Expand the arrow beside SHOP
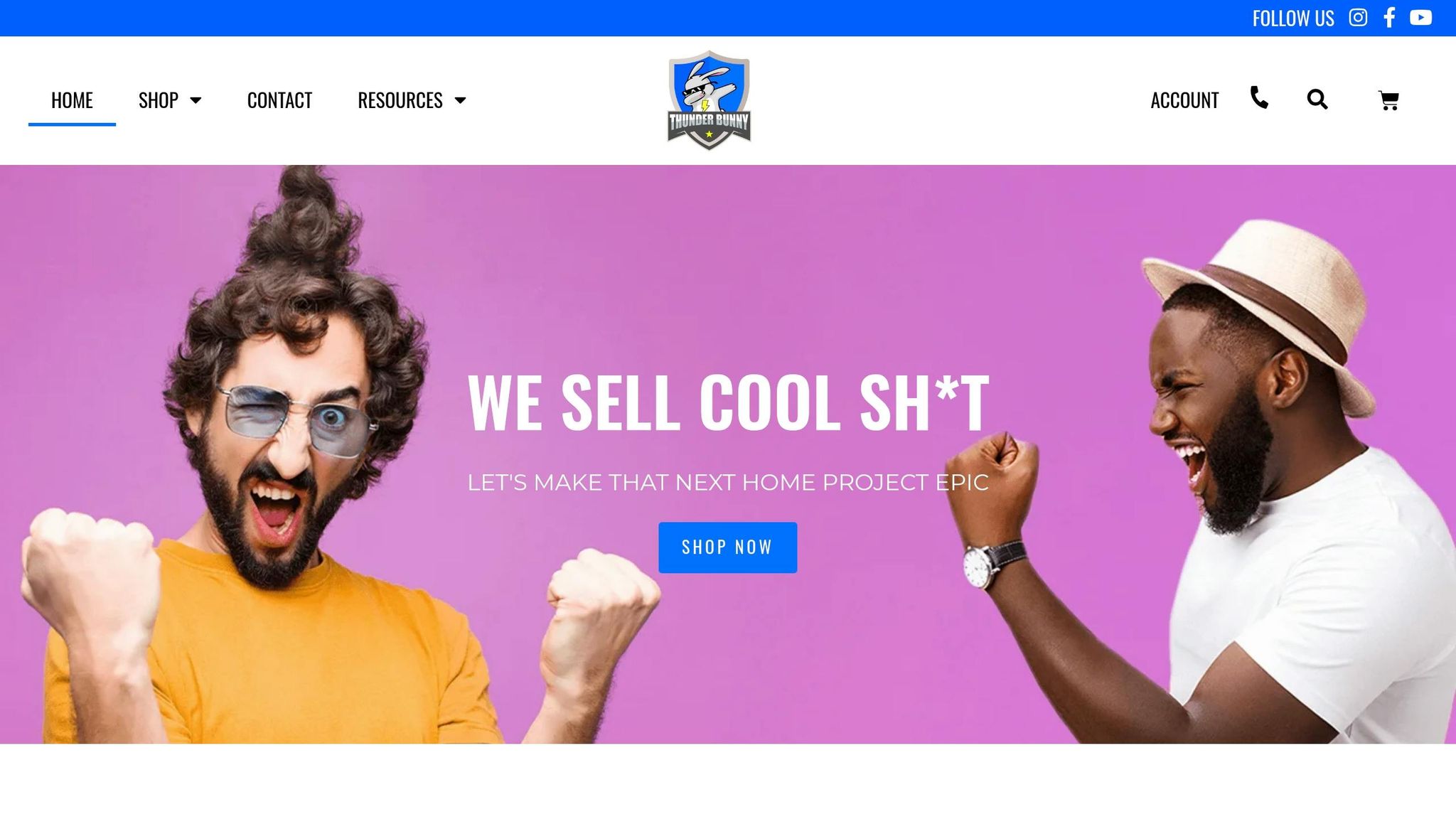The height and width of the screenshot is (819, 1456). click(196, 101)
